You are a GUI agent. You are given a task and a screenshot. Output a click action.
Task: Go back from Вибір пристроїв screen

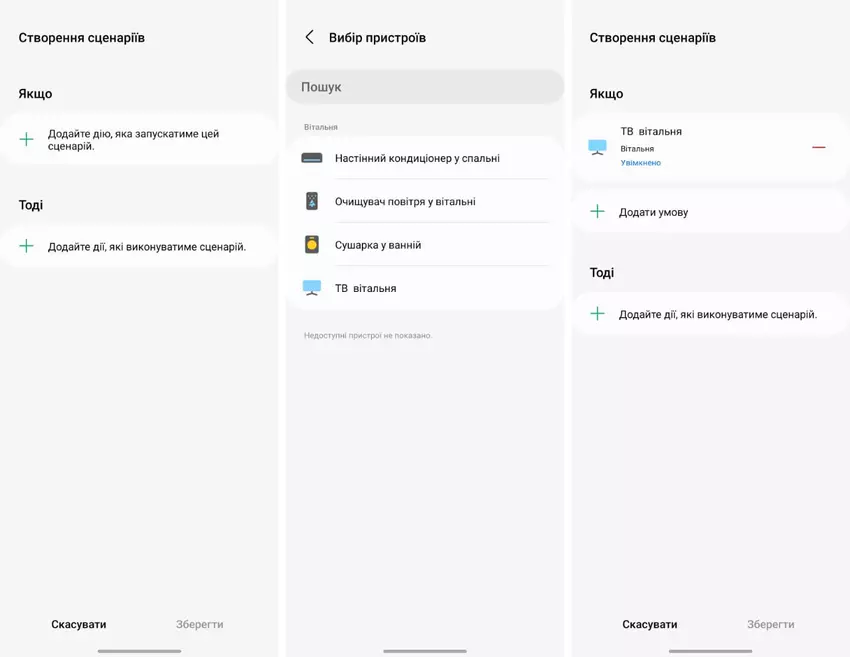coord(309,37)
